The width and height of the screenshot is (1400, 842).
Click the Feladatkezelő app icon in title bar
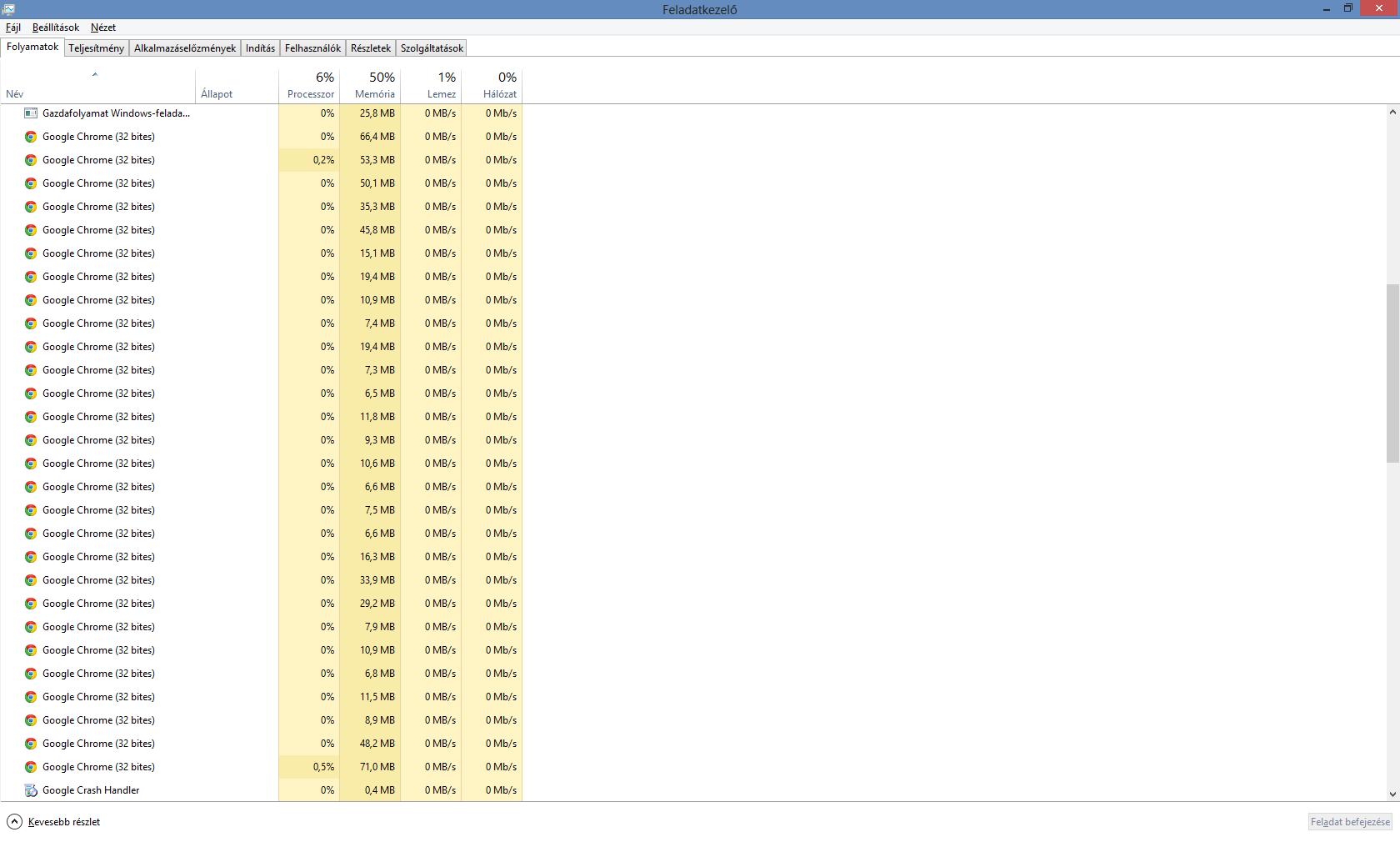pos(9,9)
